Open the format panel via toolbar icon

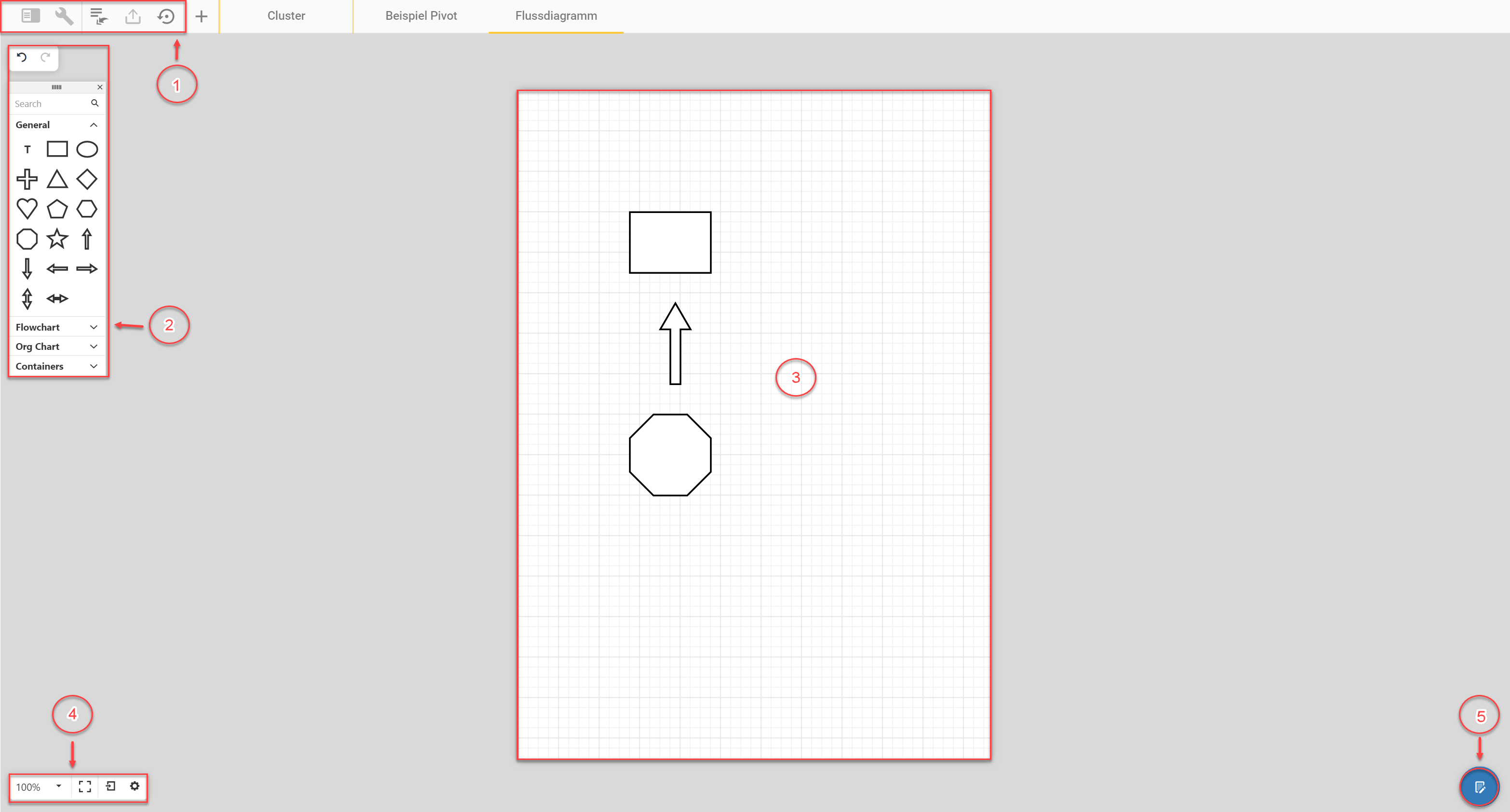coord(30,16)
